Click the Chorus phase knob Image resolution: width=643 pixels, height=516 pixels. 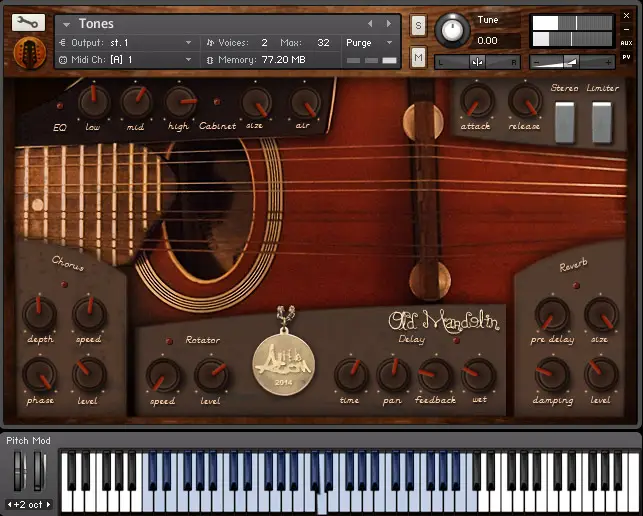click(x=39, y=375)
